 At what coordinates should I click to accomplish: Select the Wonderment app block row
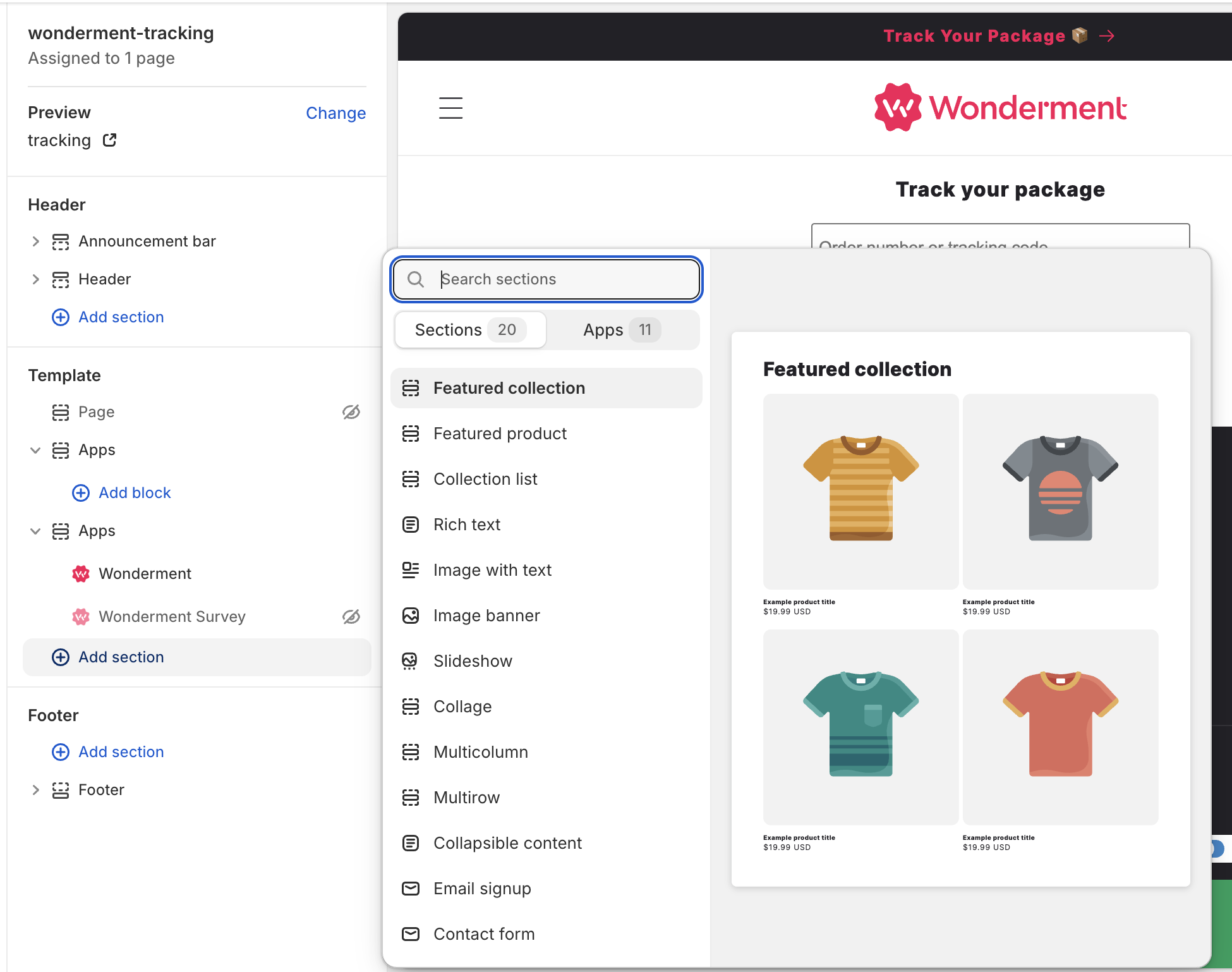[x=197, y=574]
